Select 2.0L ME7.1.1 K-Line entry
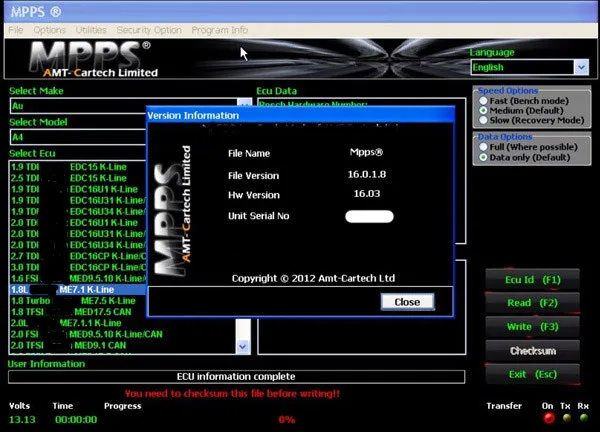 (x=122, y=323)
